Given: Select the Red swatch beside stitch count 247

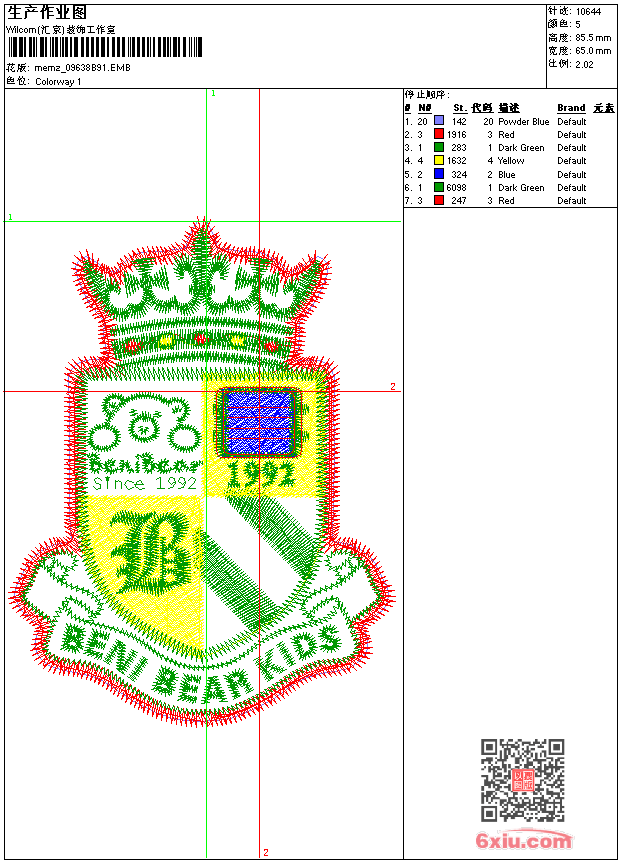Looking at the screenshot, I should pyautogui.click(x=439, y=200).
